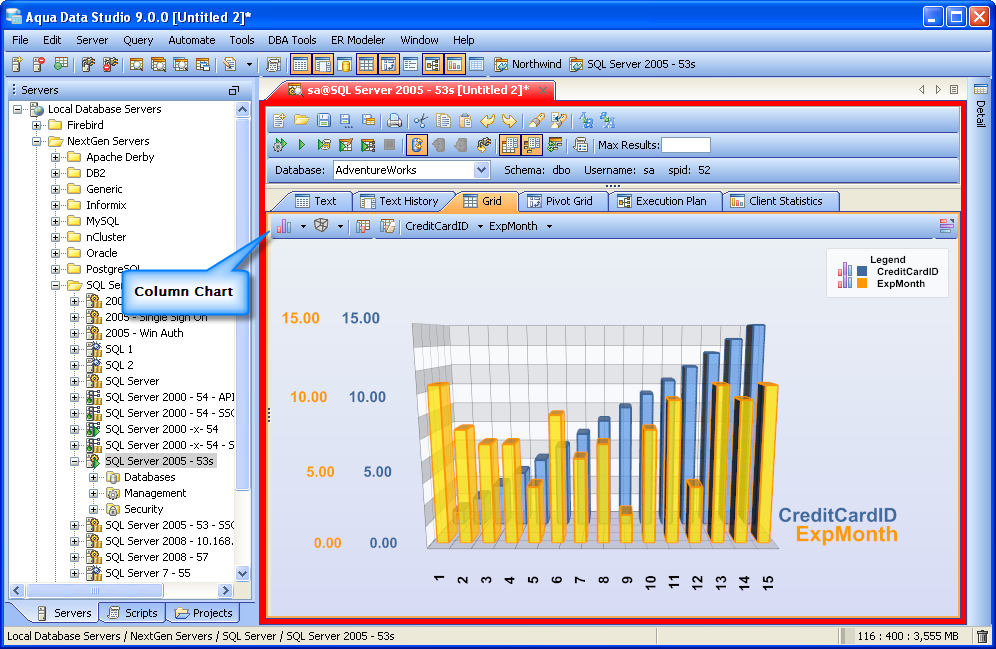Click the Max Results input field
The image size is (996, 649).
(x=685, y=145)
